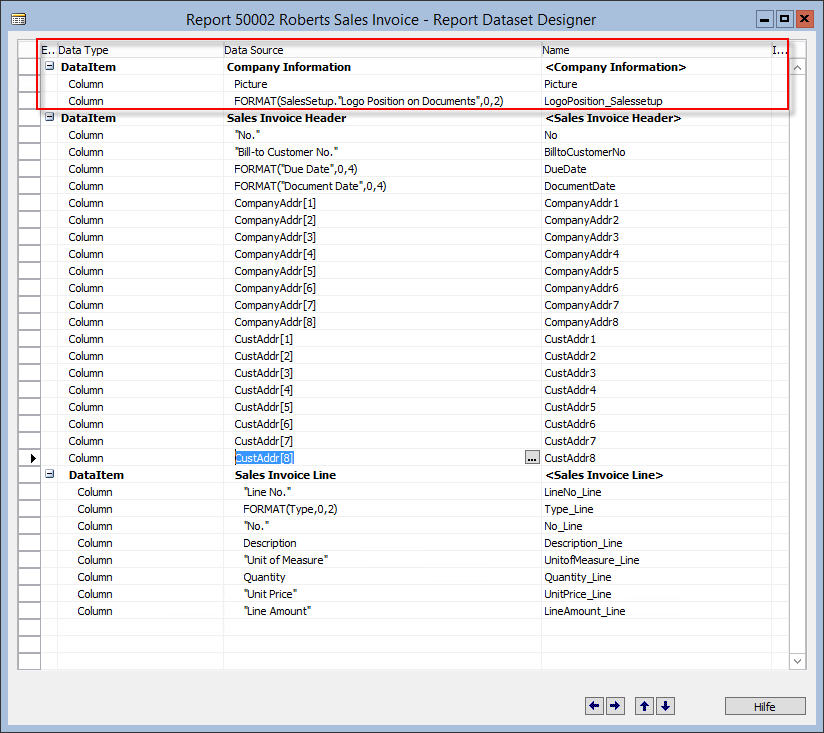Click the Hilfe button
The image size is (824, 733).
tap(765, 706)
